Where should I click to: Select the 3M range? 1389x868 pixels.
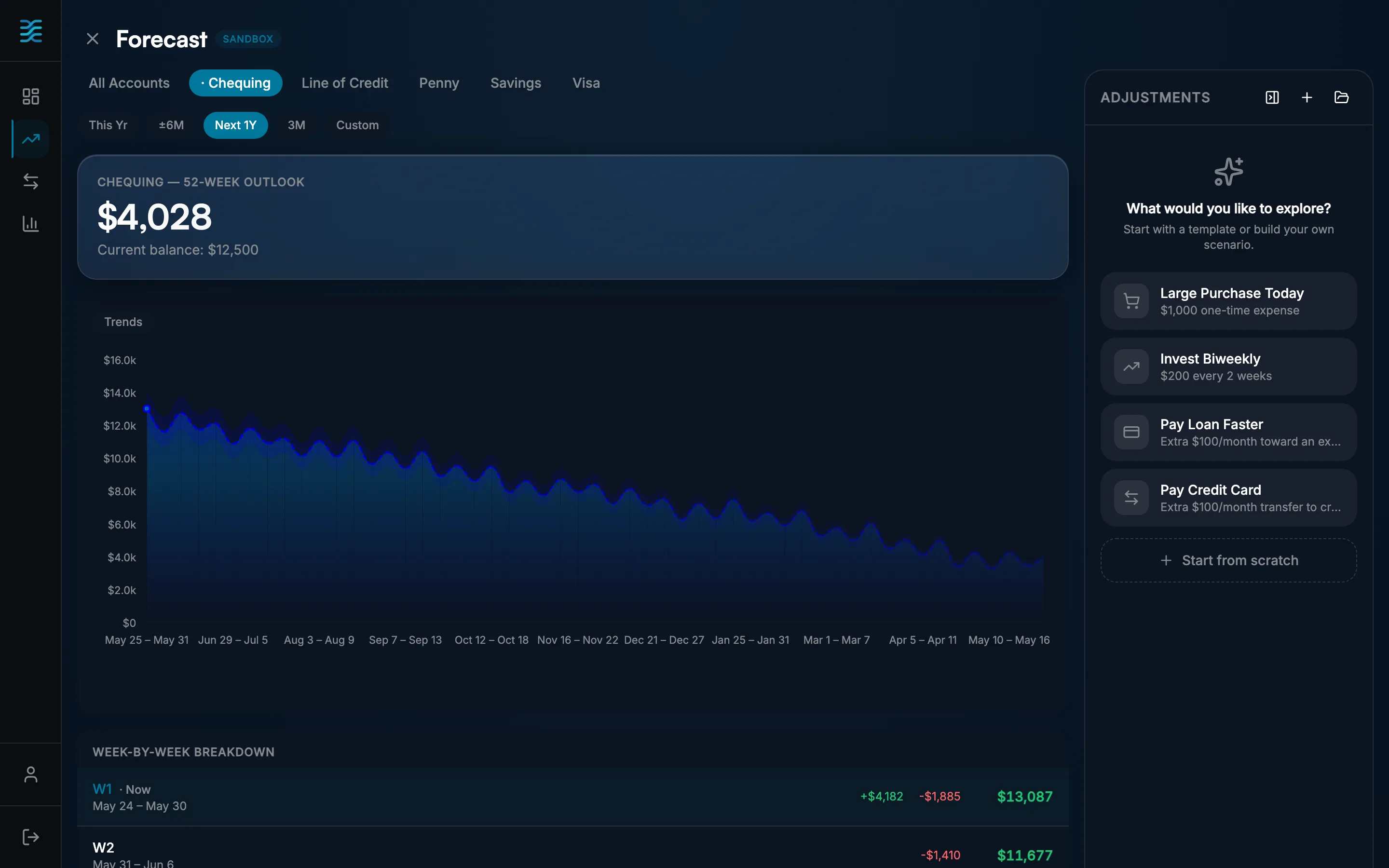[x=296, y=125]
